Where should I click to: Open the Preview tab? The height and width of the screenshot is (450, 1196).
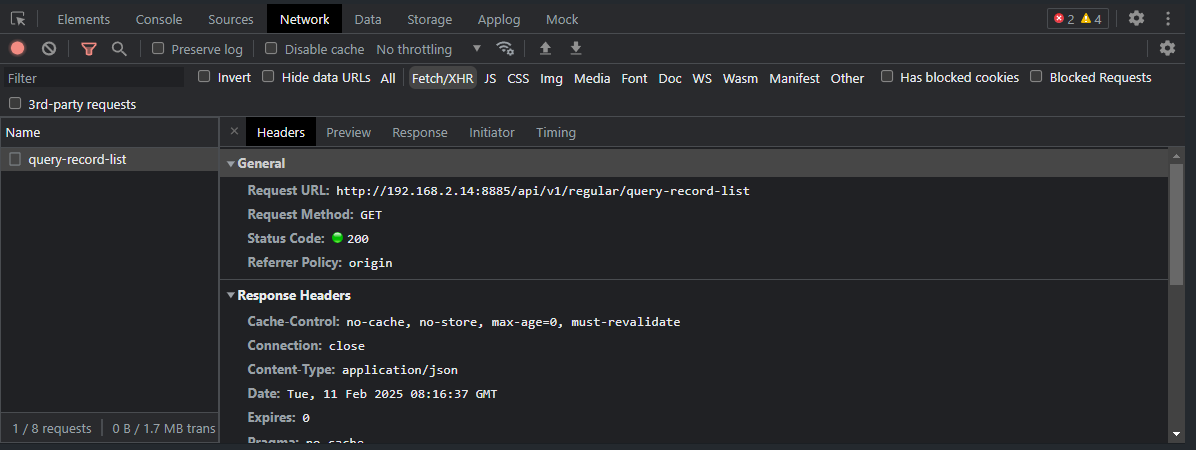click(348, 132)
